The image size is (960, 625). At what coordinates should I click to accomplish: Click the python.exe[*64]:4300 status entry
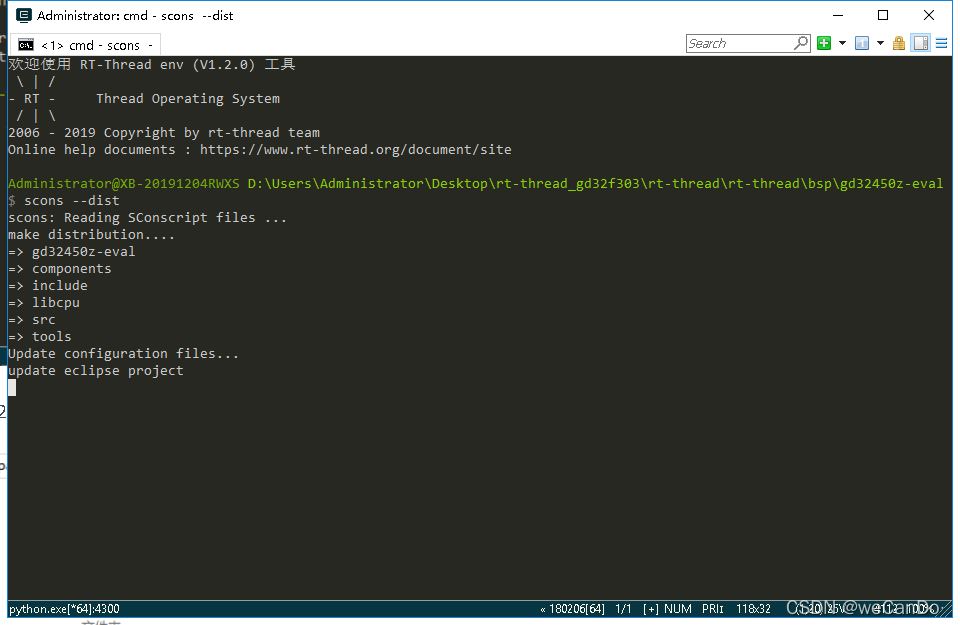coord(64,609)
